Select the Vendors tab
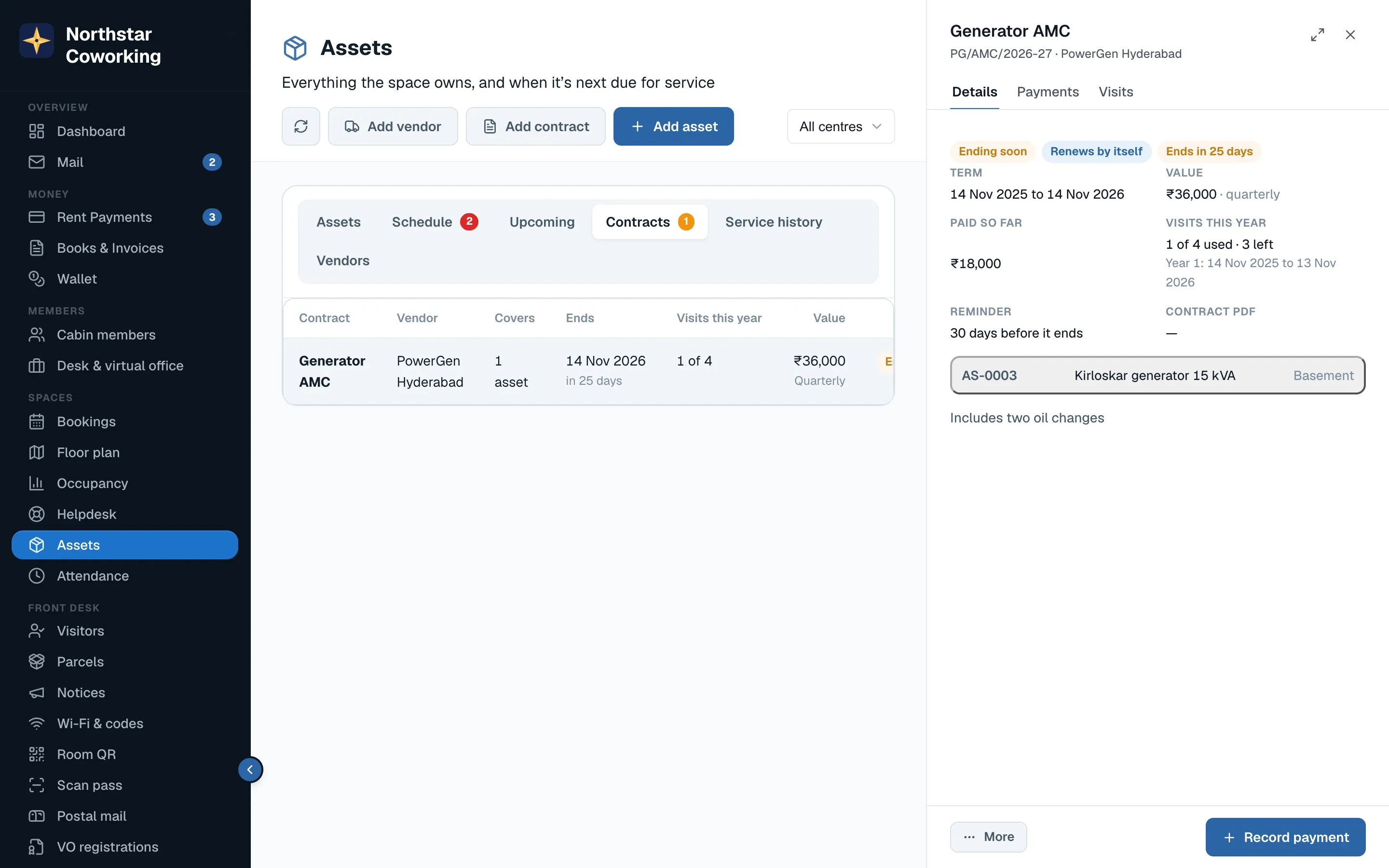The width and height of the screenshot is (1389, 868). tap(342, 260)
